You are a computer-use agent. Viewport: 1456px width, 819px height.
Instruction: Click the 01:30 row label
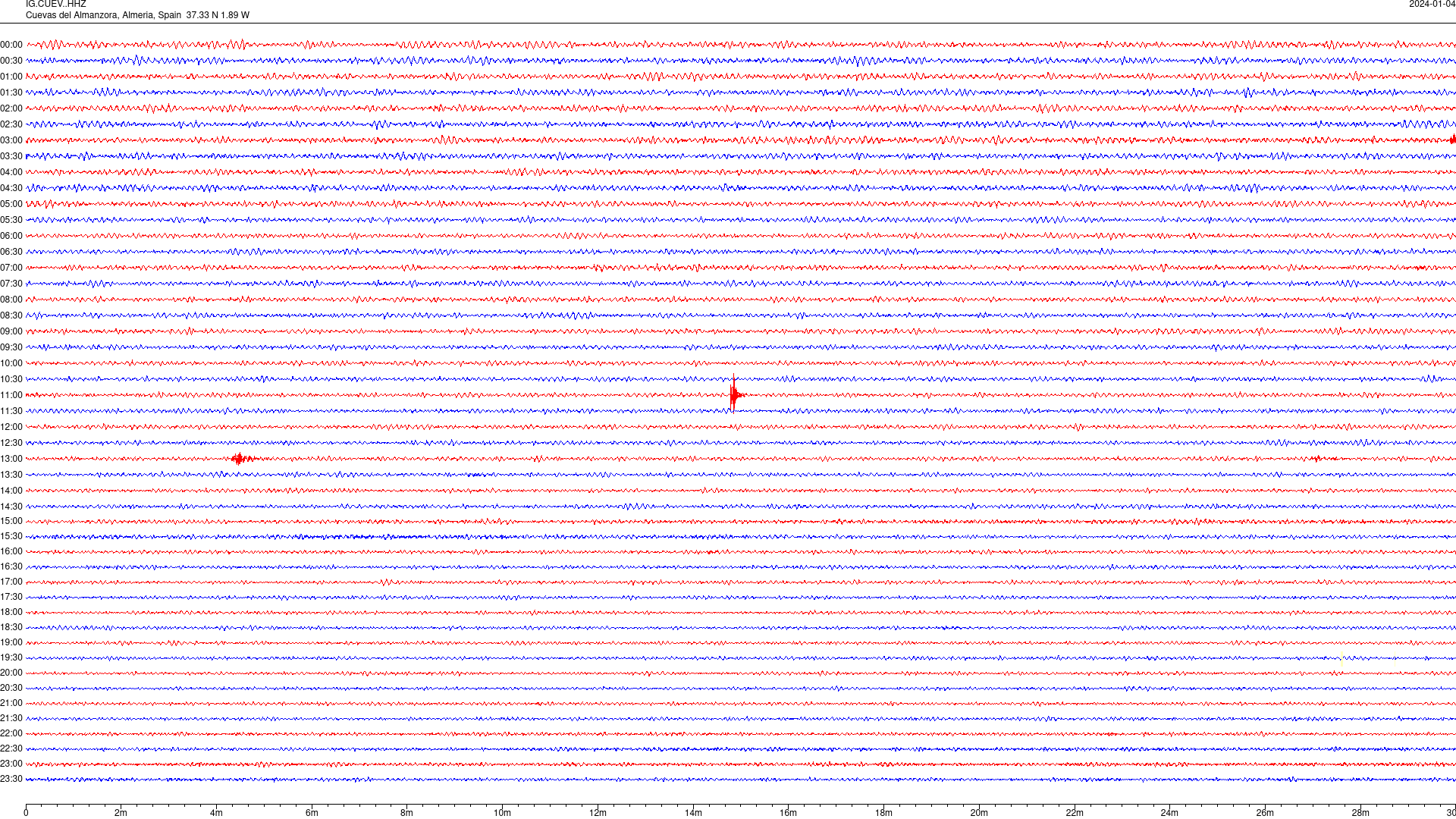tap(11, 93)
